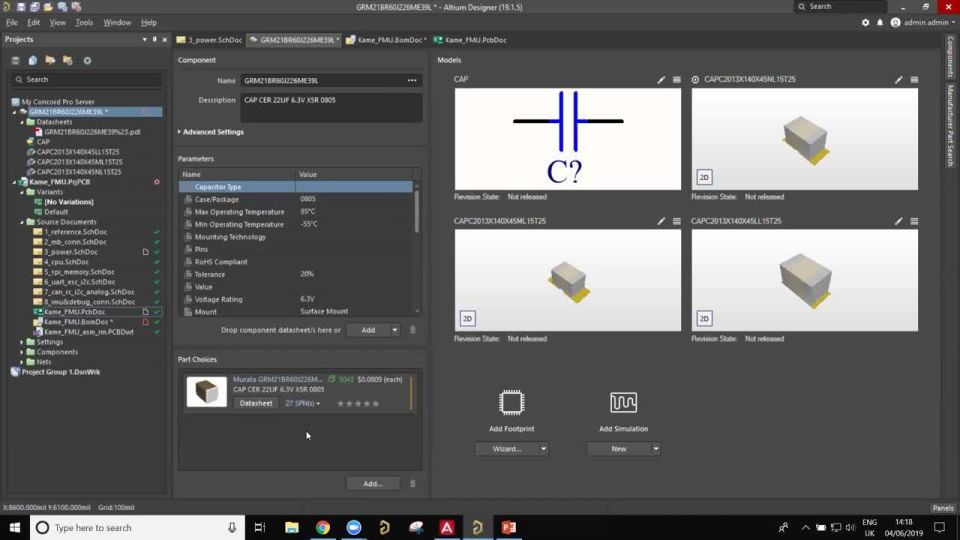Click the Datasheet button in Part Choices

pos(256,403)
